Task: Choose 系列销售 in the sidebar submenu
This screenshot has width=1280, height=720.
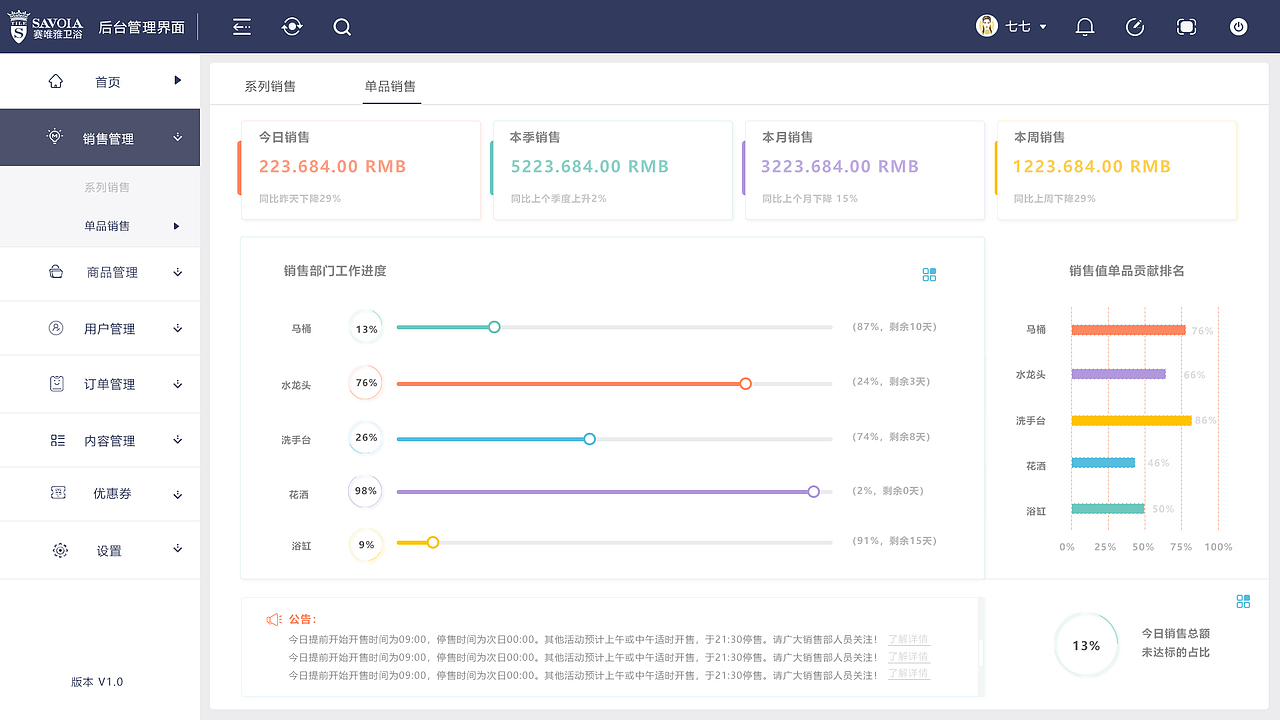Action: [x=107, y=188]
